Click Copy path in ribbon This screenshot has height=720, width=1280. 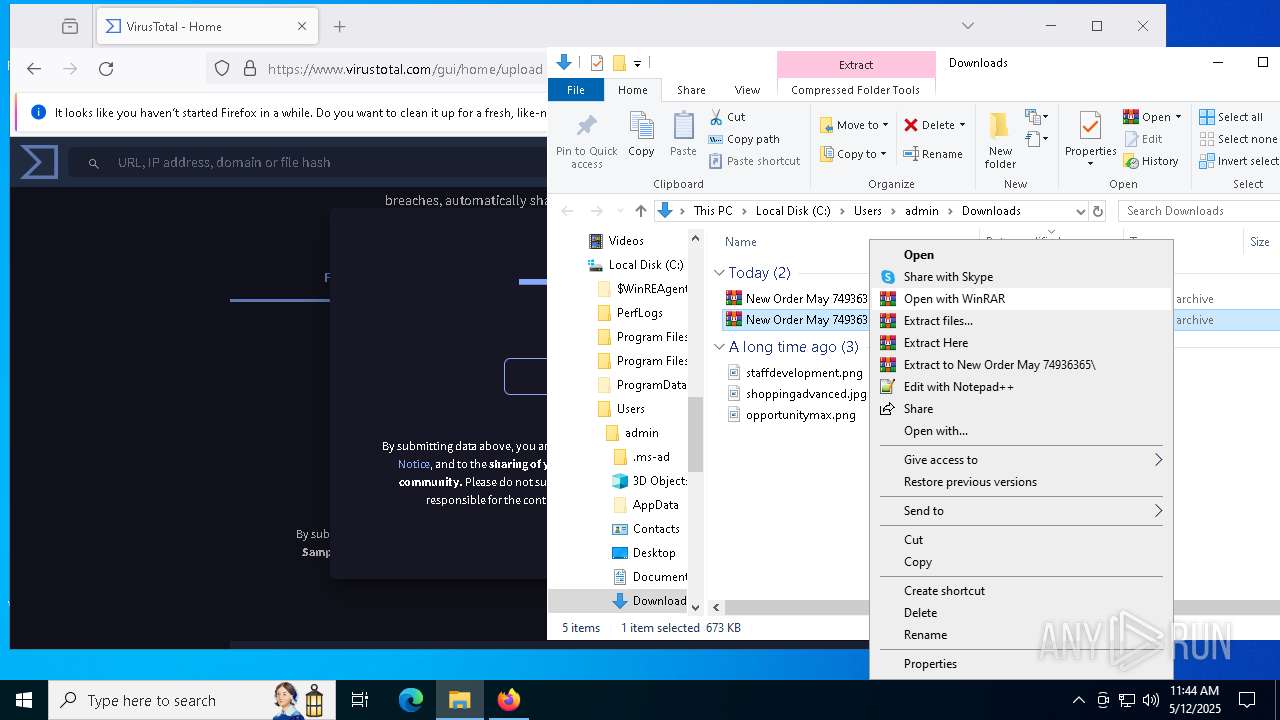click(x=744, y=139)
